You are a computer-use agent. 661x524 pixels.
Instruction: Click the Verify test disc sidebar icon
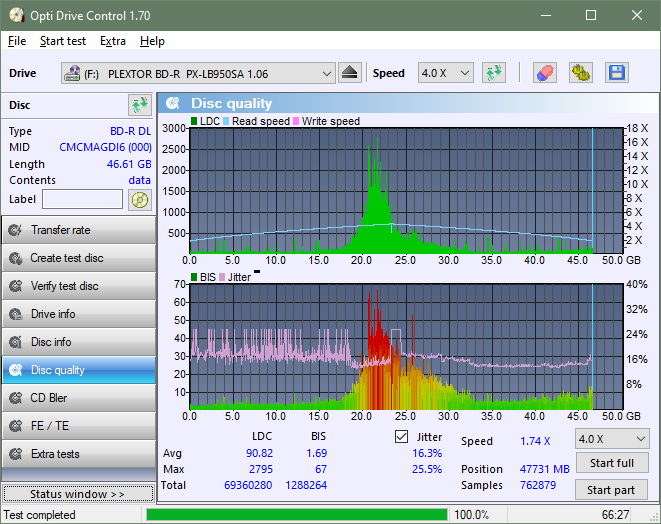click(x=16, y=286)
